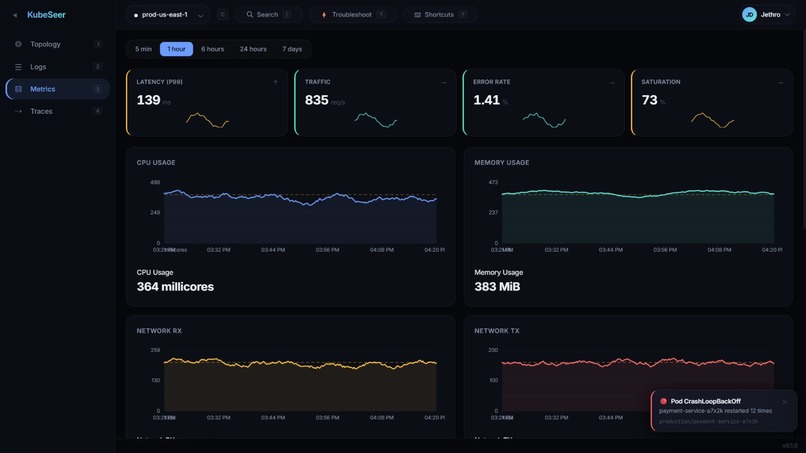
Task: Click the Search magnifier icon
Action: [250, 15]
